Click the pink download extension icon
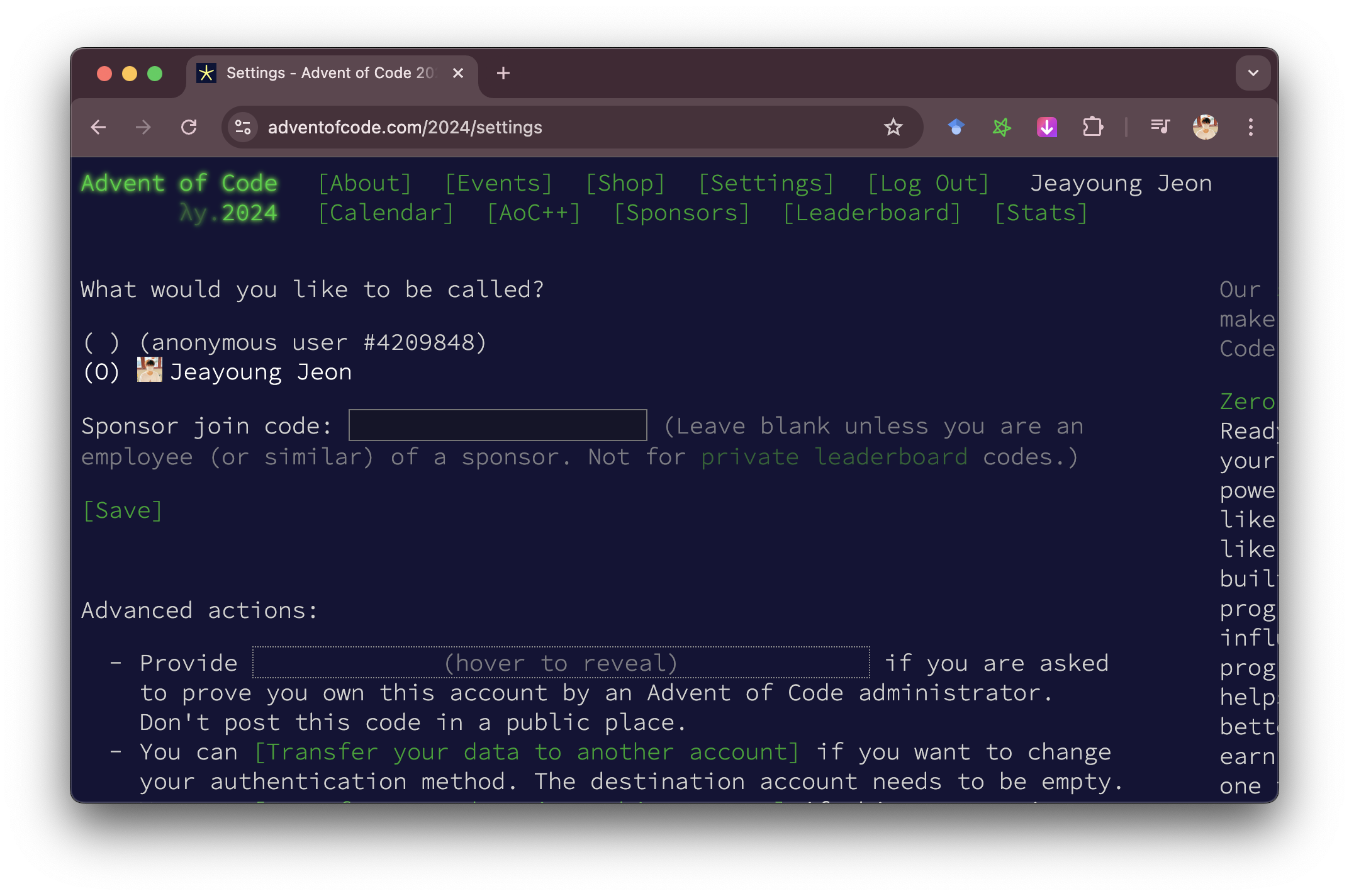 point(1046,128)
